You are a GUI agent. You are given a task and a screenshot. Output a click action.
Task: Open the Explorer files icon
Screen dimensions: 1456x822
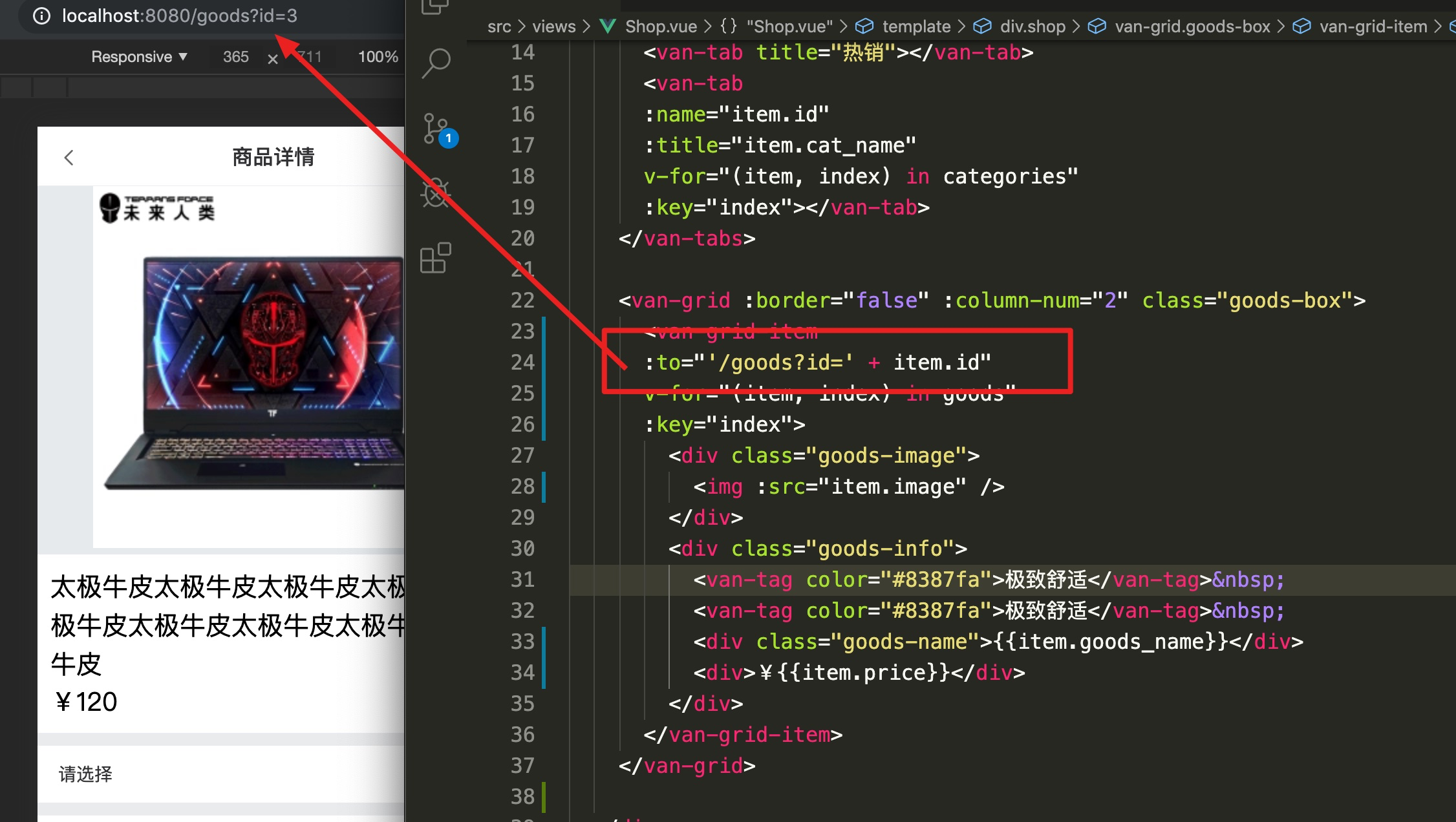click(435, 7)
